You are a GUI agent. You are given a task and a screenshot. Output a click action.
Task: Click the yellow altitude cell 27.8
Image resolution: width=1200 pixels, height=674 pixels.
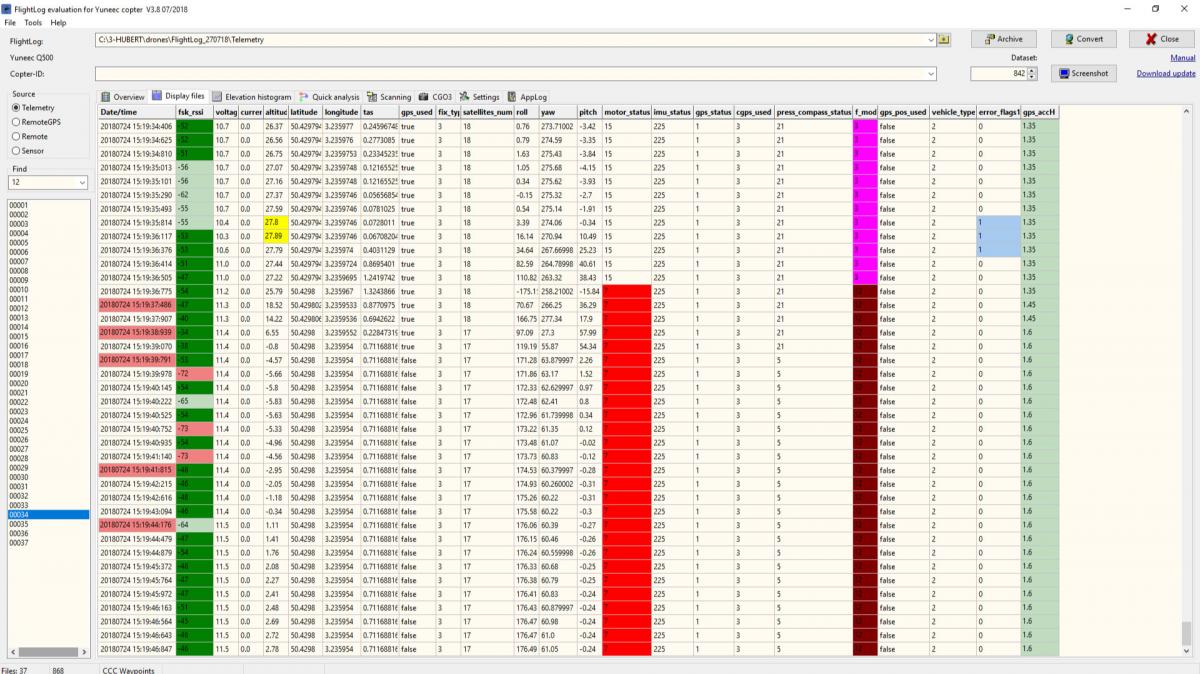tap(275, 221)
